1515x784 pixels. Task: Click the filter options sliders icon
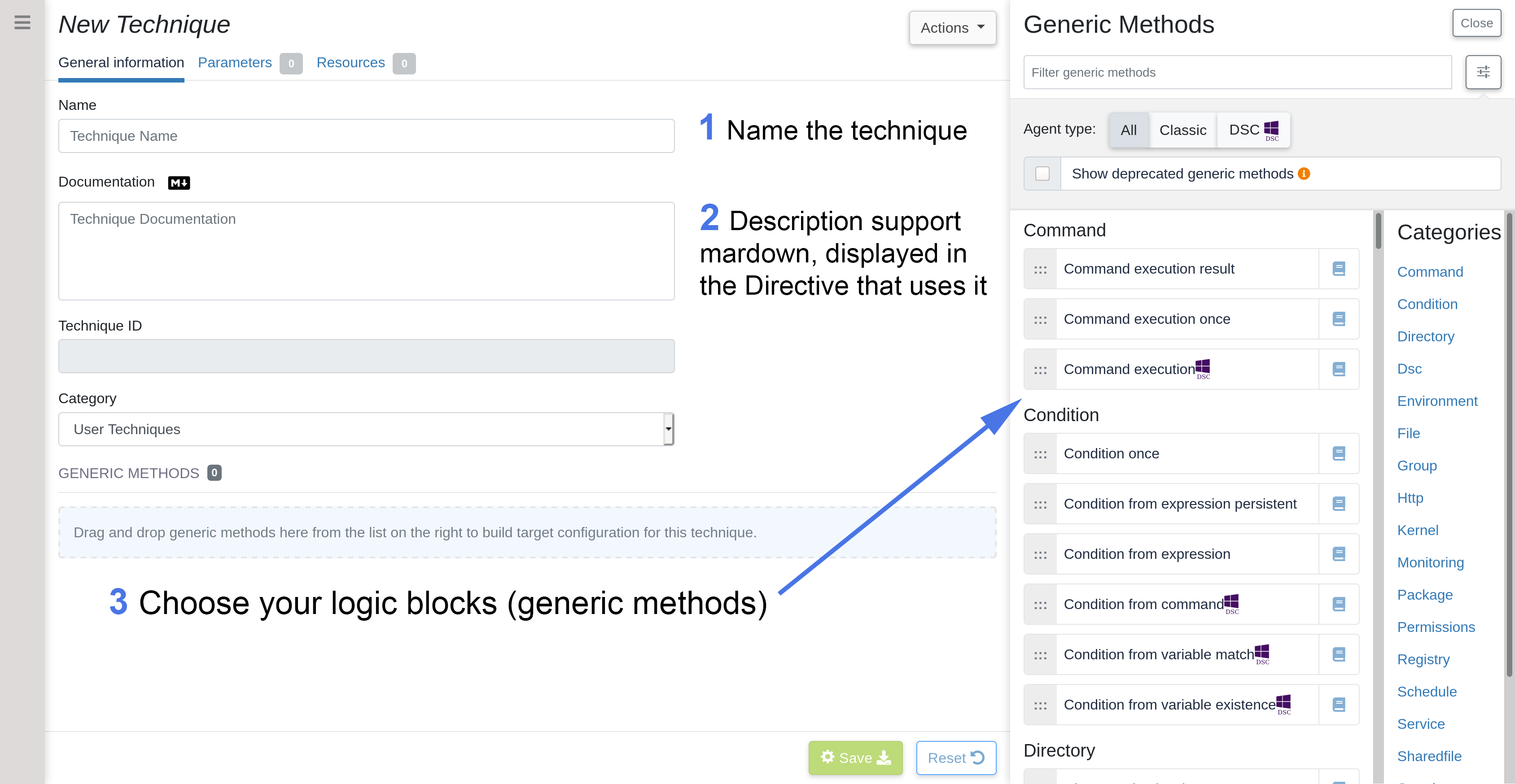[1483, 72]
